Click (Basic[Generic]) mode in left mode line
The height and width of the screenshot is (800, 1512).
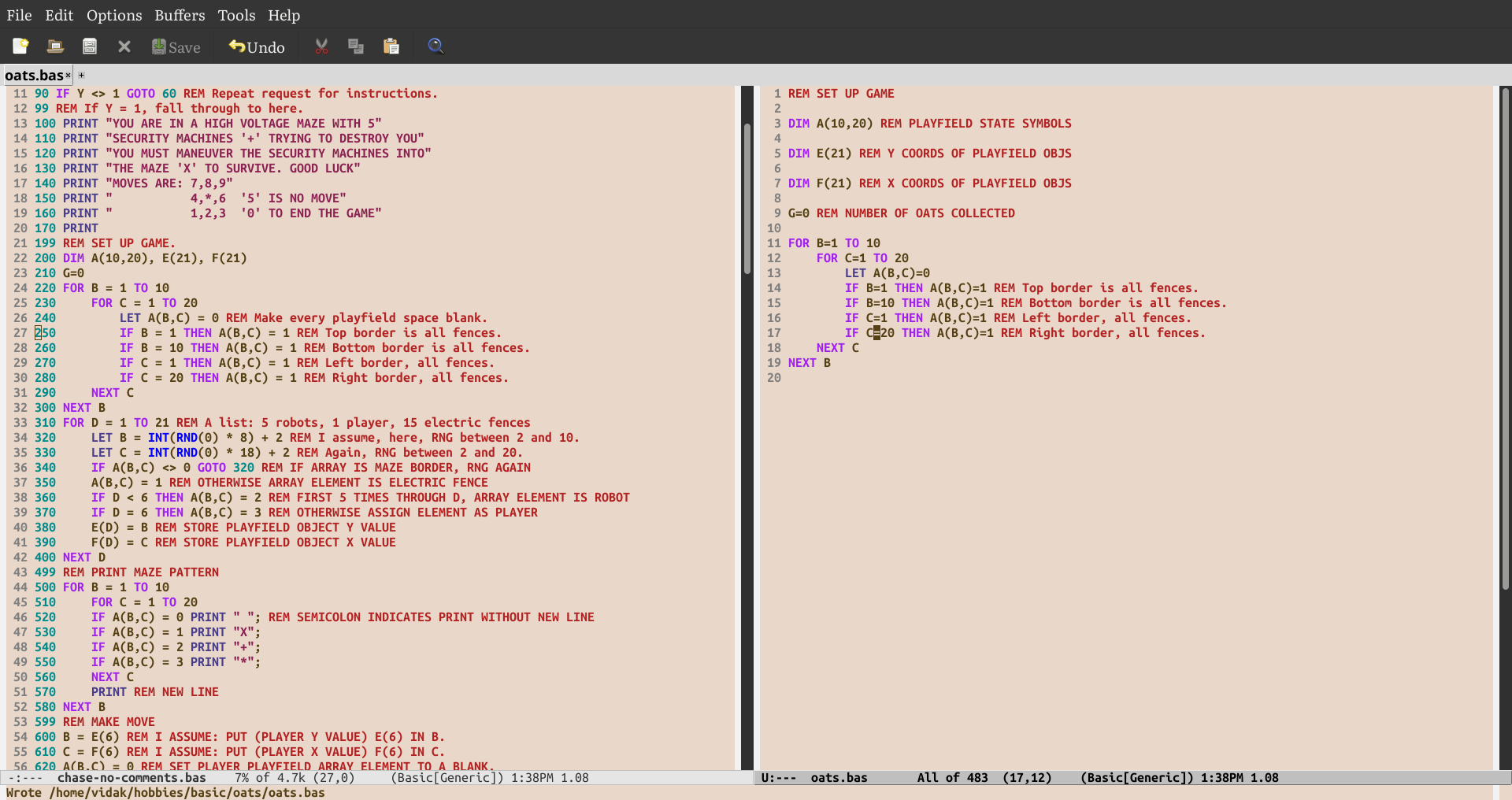447,778
